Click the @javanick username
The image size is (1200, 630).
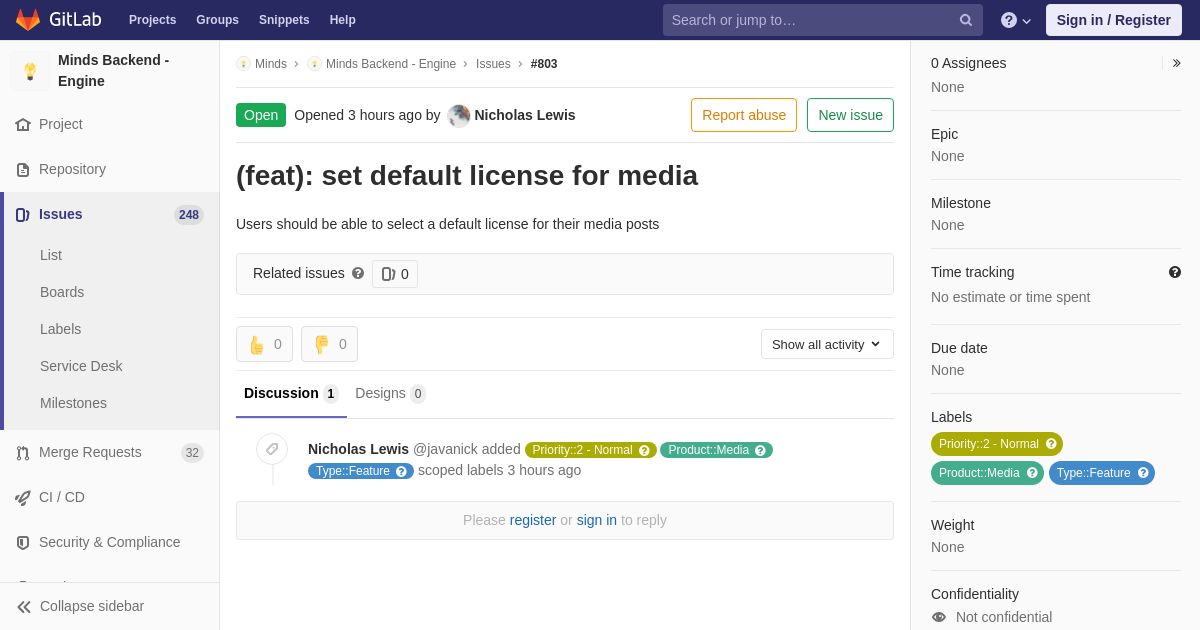pyautogui.click(x=445, y=449)
